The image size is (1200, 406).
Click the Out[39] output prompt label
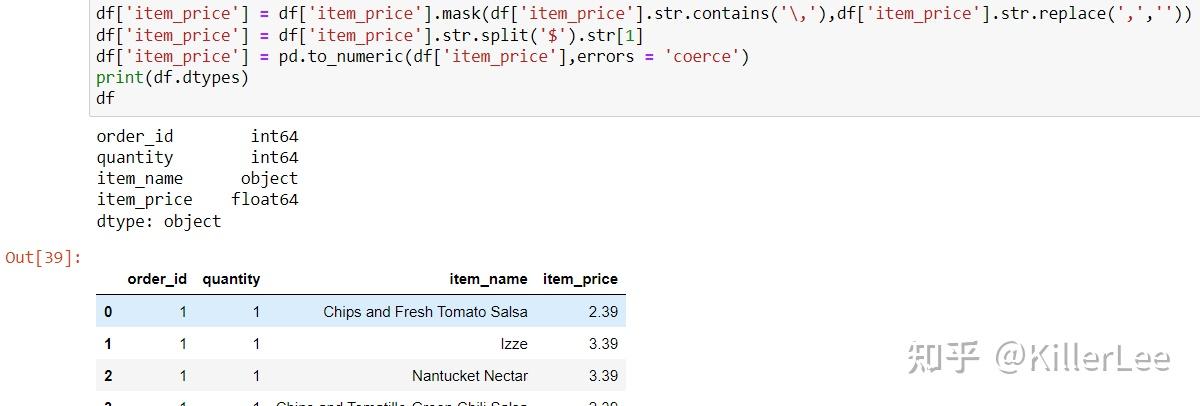(x=41, y=258)
